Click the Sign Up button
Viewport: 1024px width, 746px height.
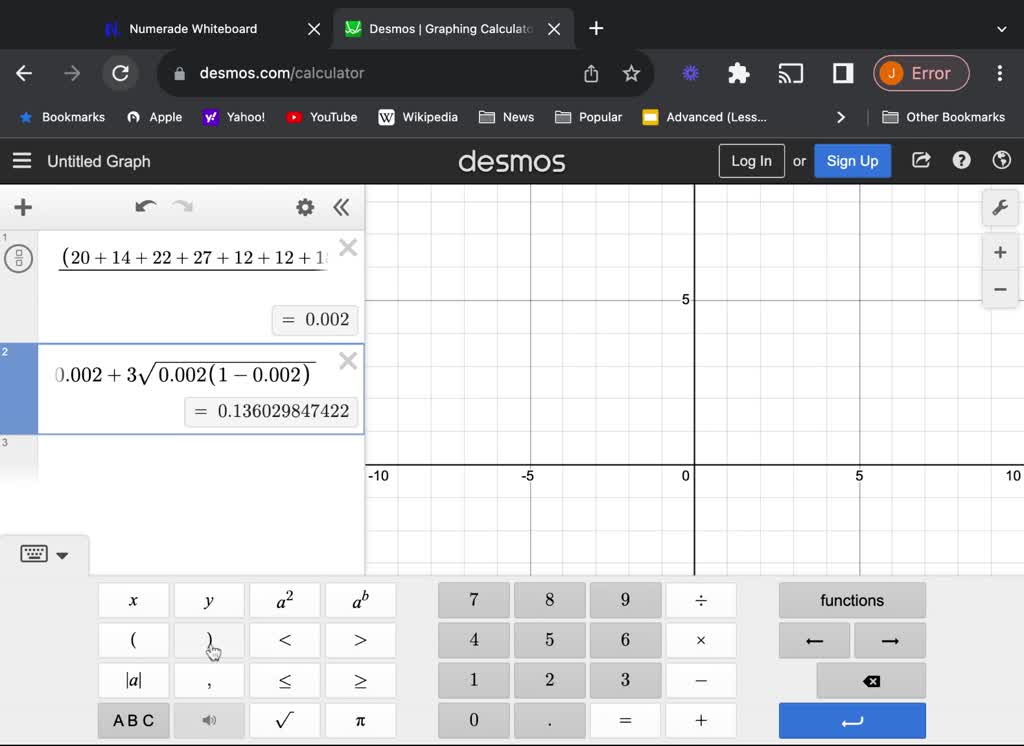852,160
